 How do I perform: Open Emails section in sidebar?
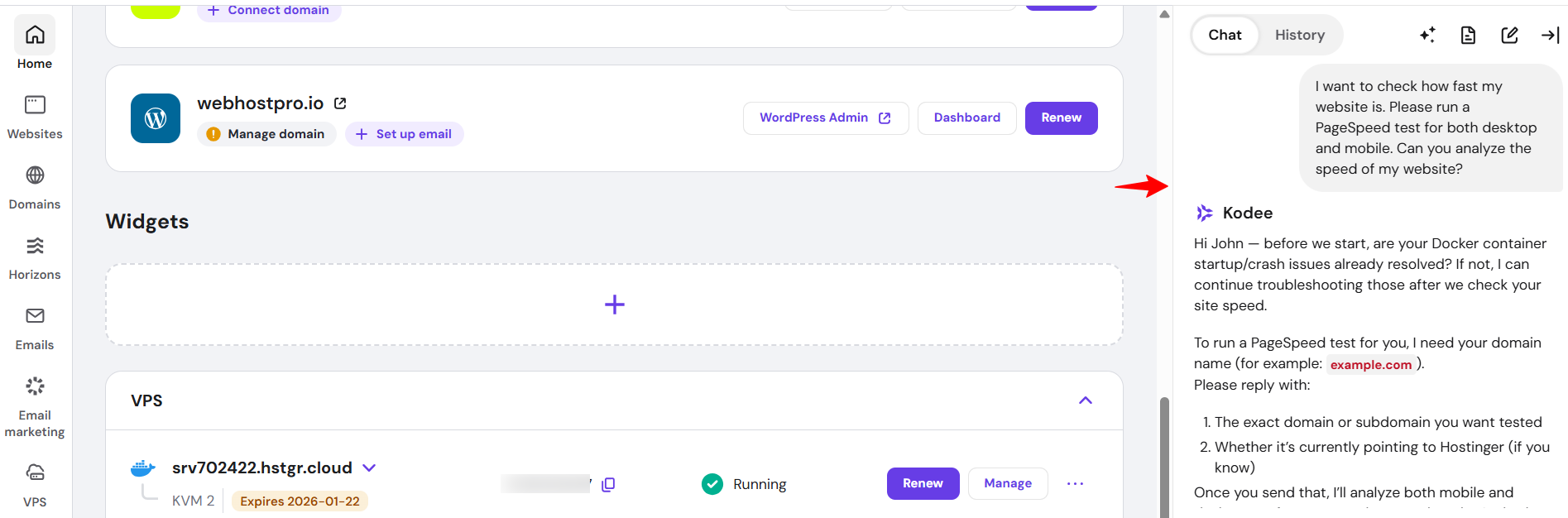tap(35, 329)
